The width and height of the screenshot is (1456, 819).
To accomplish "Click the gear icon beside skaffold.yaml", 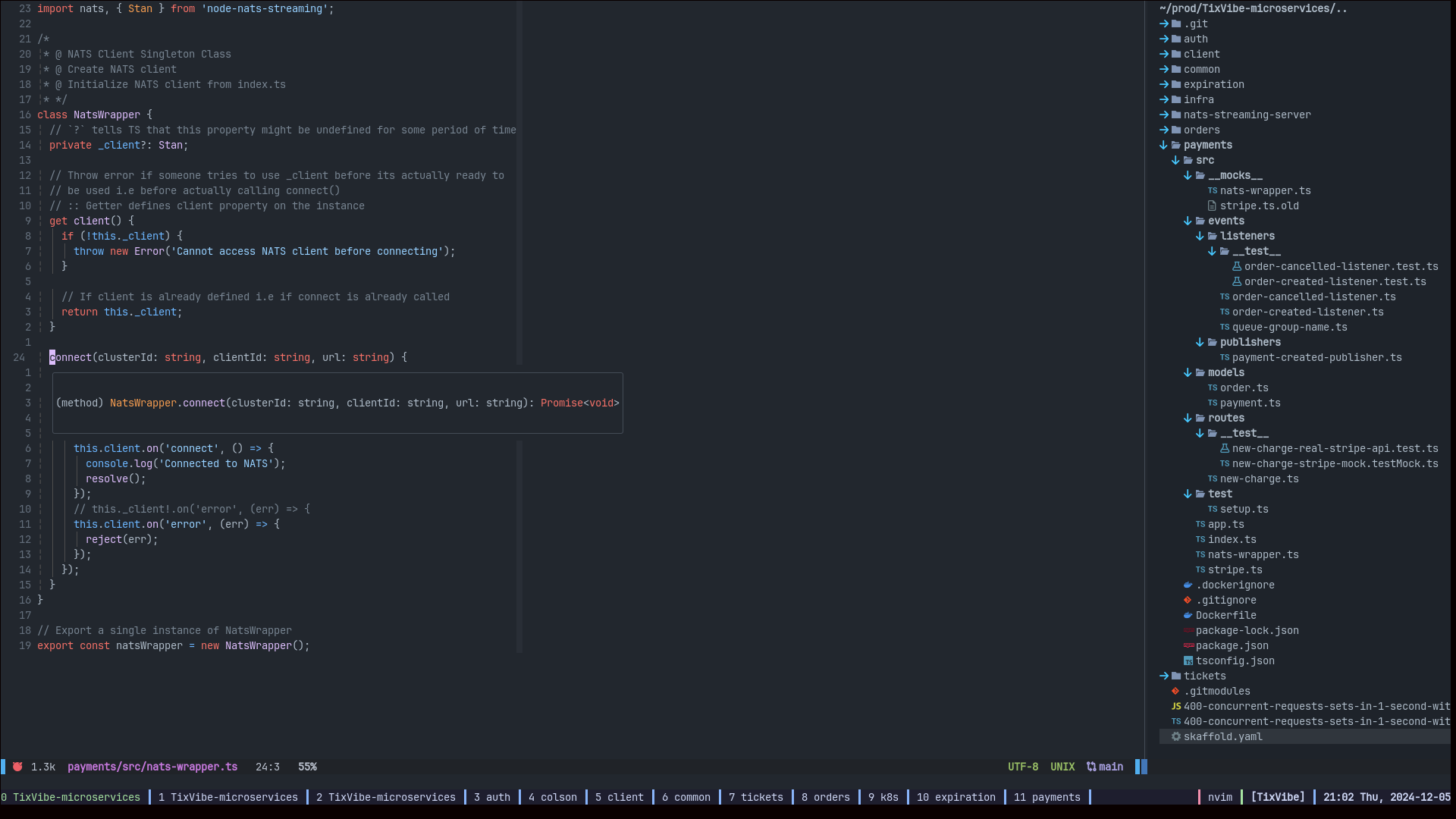I will [x=1175, y=736].
